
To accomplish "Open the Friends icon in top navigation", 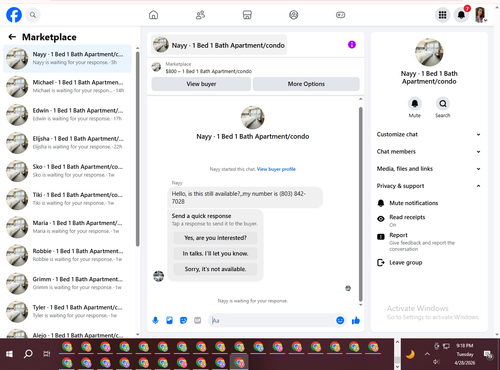I will tap(200, 15).
